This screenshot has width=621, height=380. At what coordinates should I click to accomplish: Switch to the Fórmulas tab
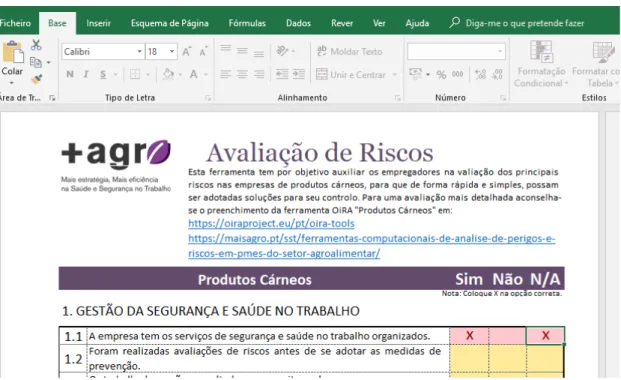coord(247,23)
